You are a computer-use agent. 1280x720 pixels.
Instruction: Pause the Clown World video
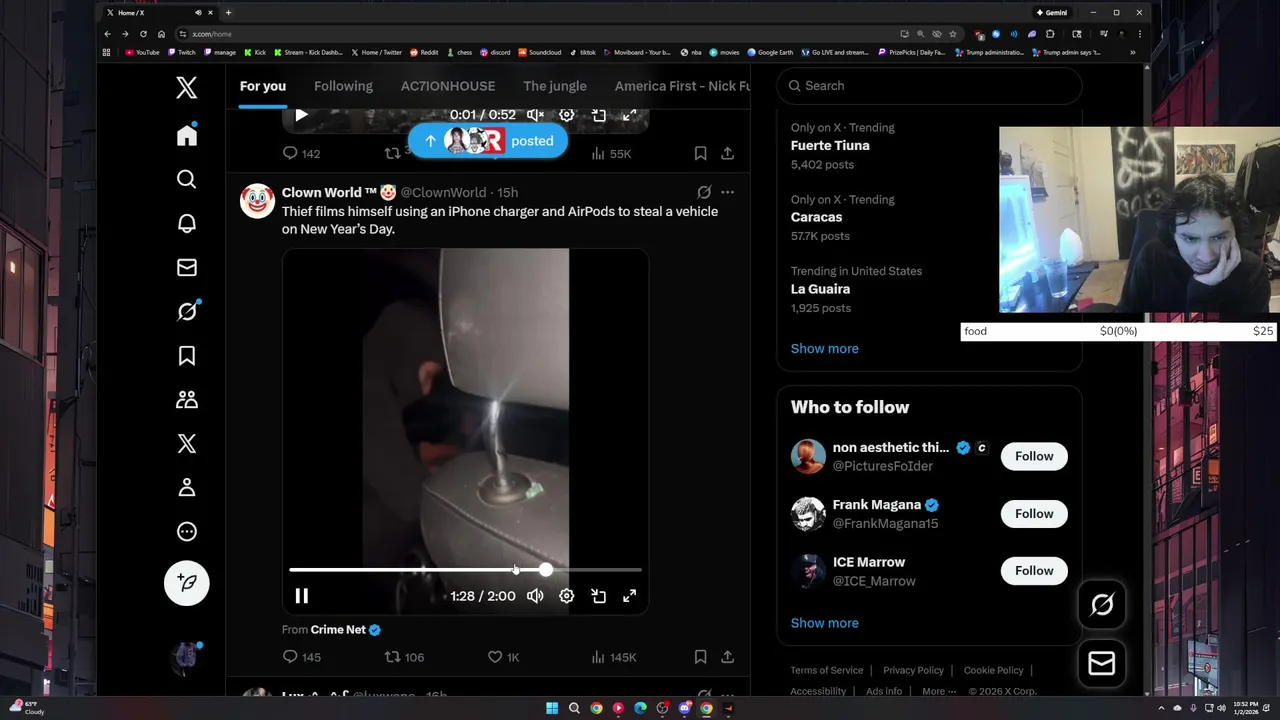301,596
